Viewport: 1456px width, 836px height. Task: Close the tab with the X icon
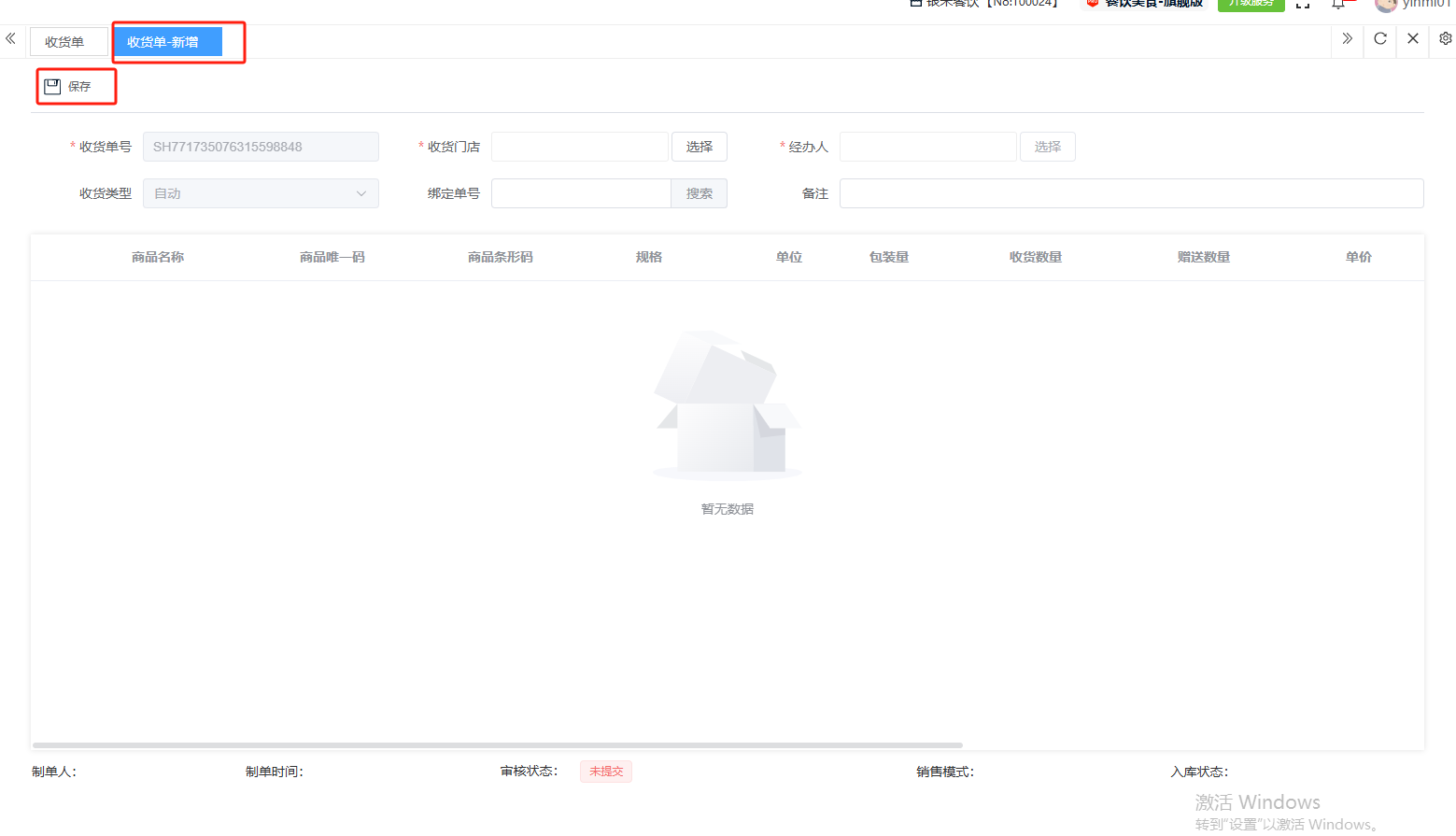tap(1412, 39)
